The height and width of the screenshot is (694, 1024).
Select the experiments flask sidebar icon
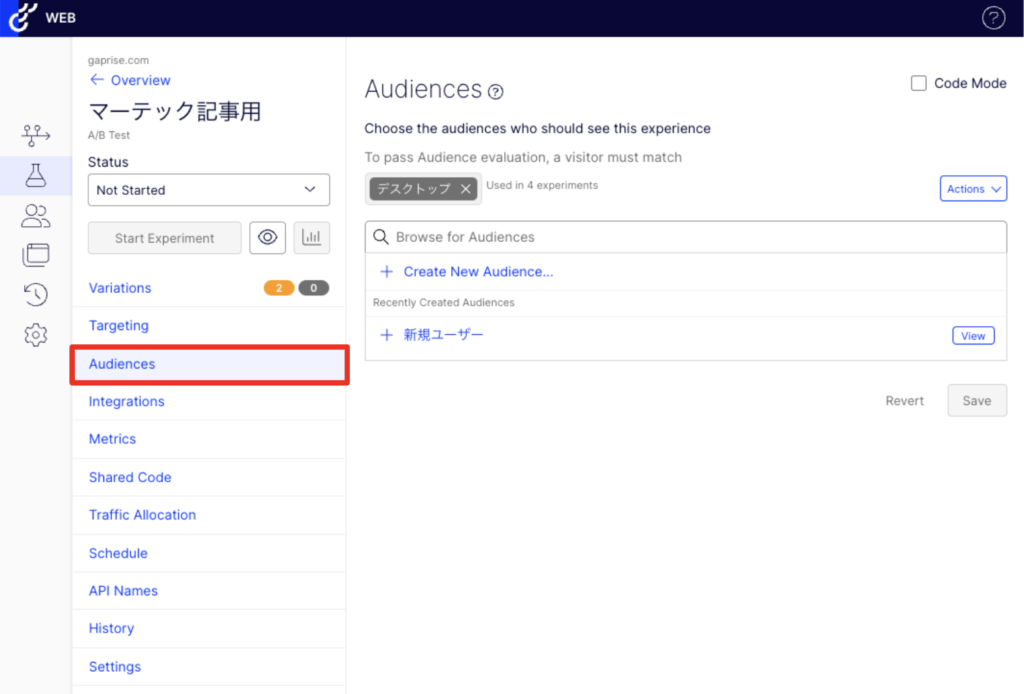pyautogui.click(x=36, y=176)
